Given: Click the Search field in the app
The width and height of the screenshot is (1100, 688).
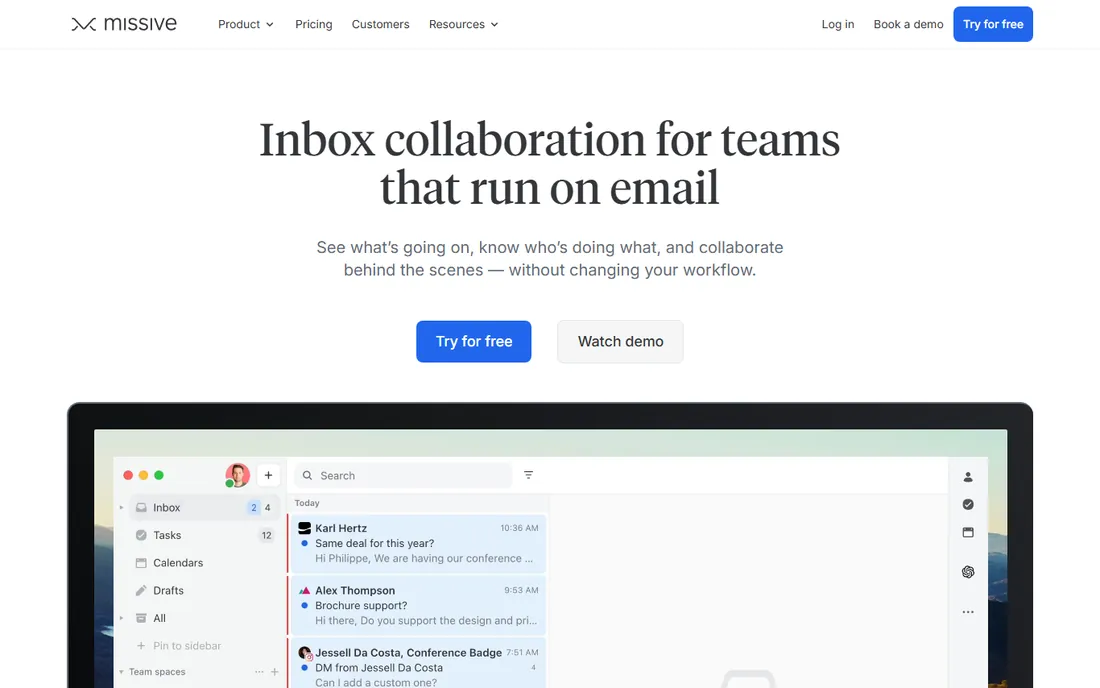Looking at the screenshot, I should [403, 475].
